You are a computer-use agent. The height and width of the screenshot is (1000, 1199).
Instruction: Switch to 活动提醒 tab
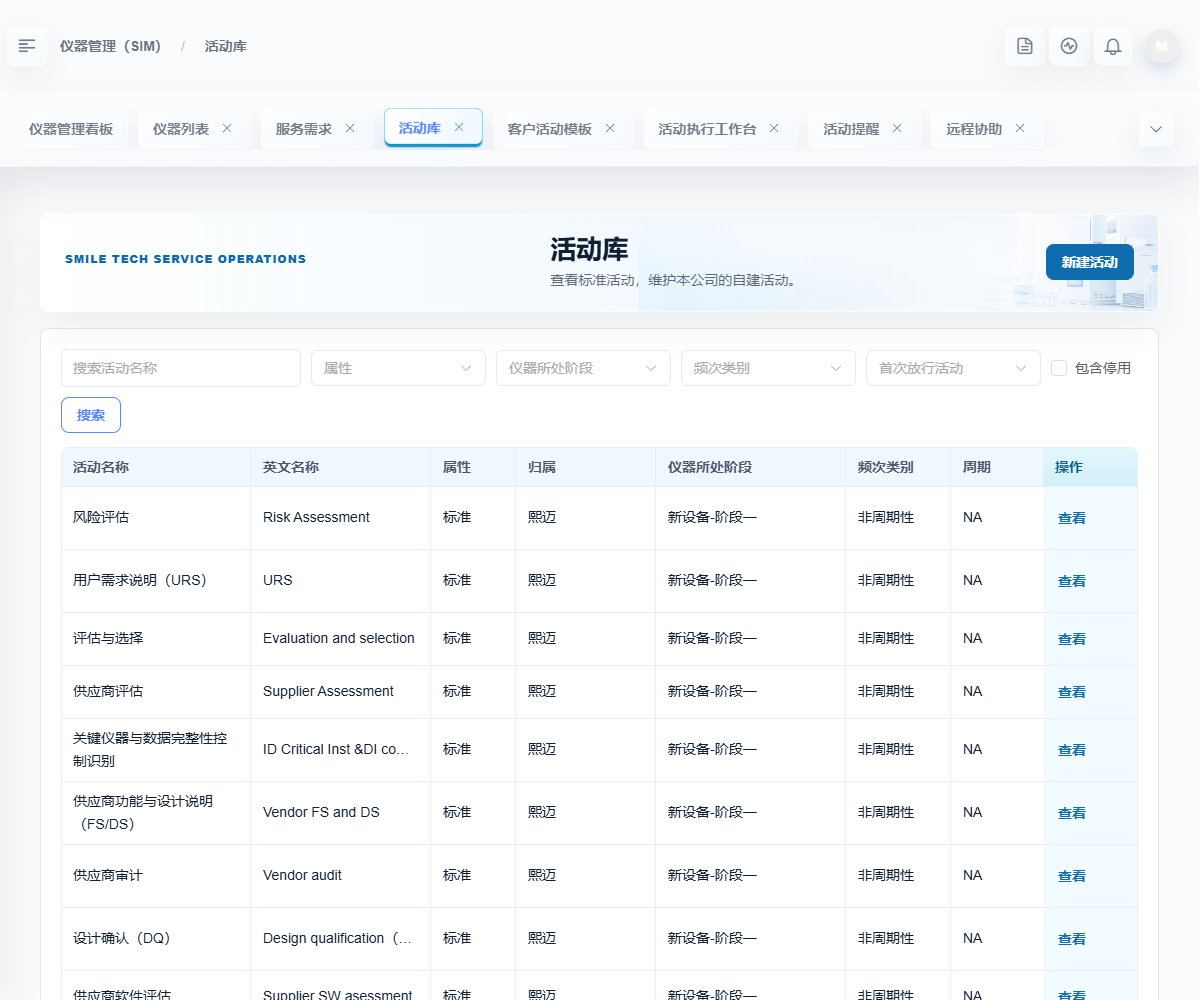pos(851,128)
